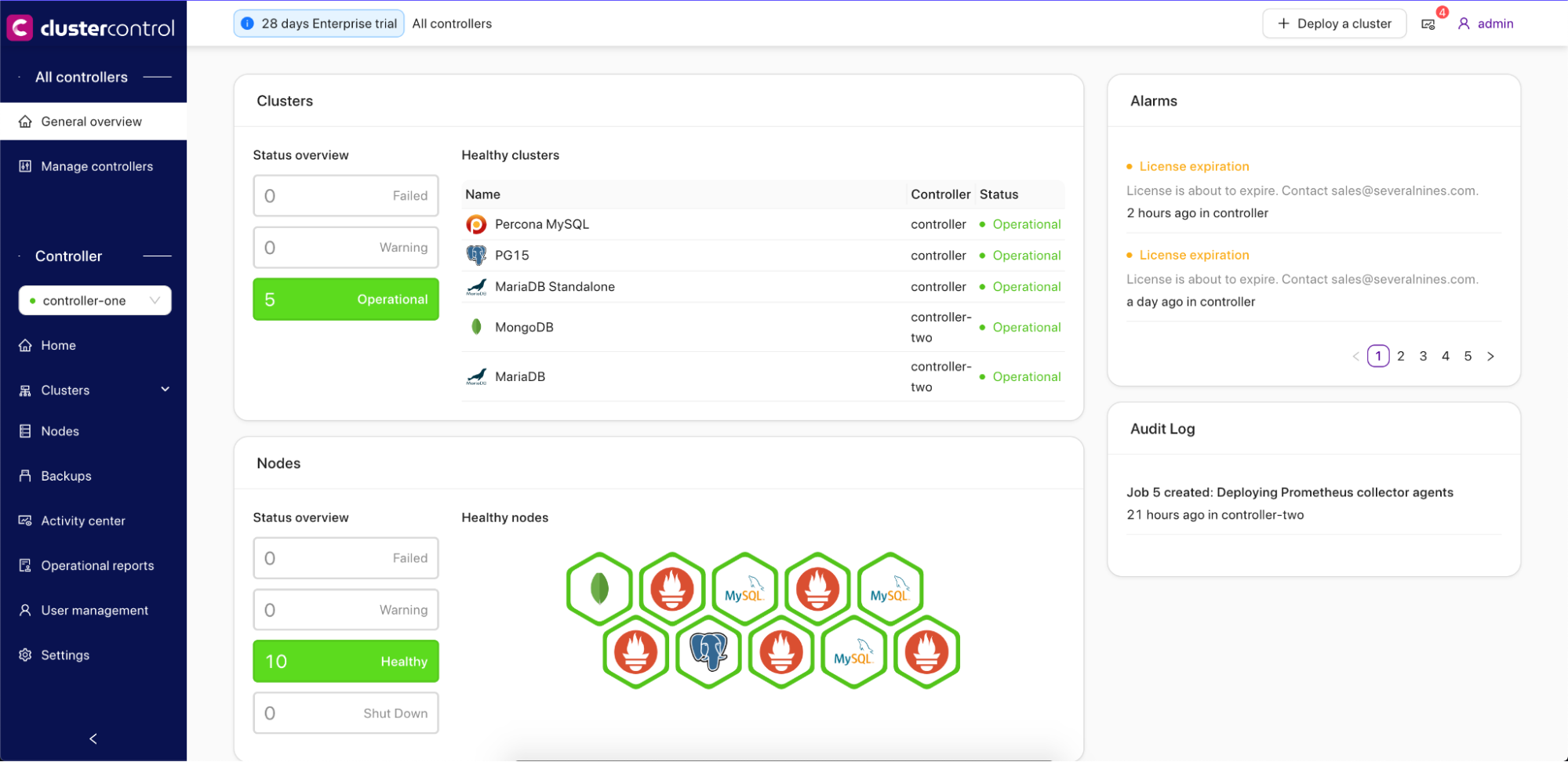Click the ClusterControl logo icon
Screen dimensions: 1568x762
tap(20, 27)
